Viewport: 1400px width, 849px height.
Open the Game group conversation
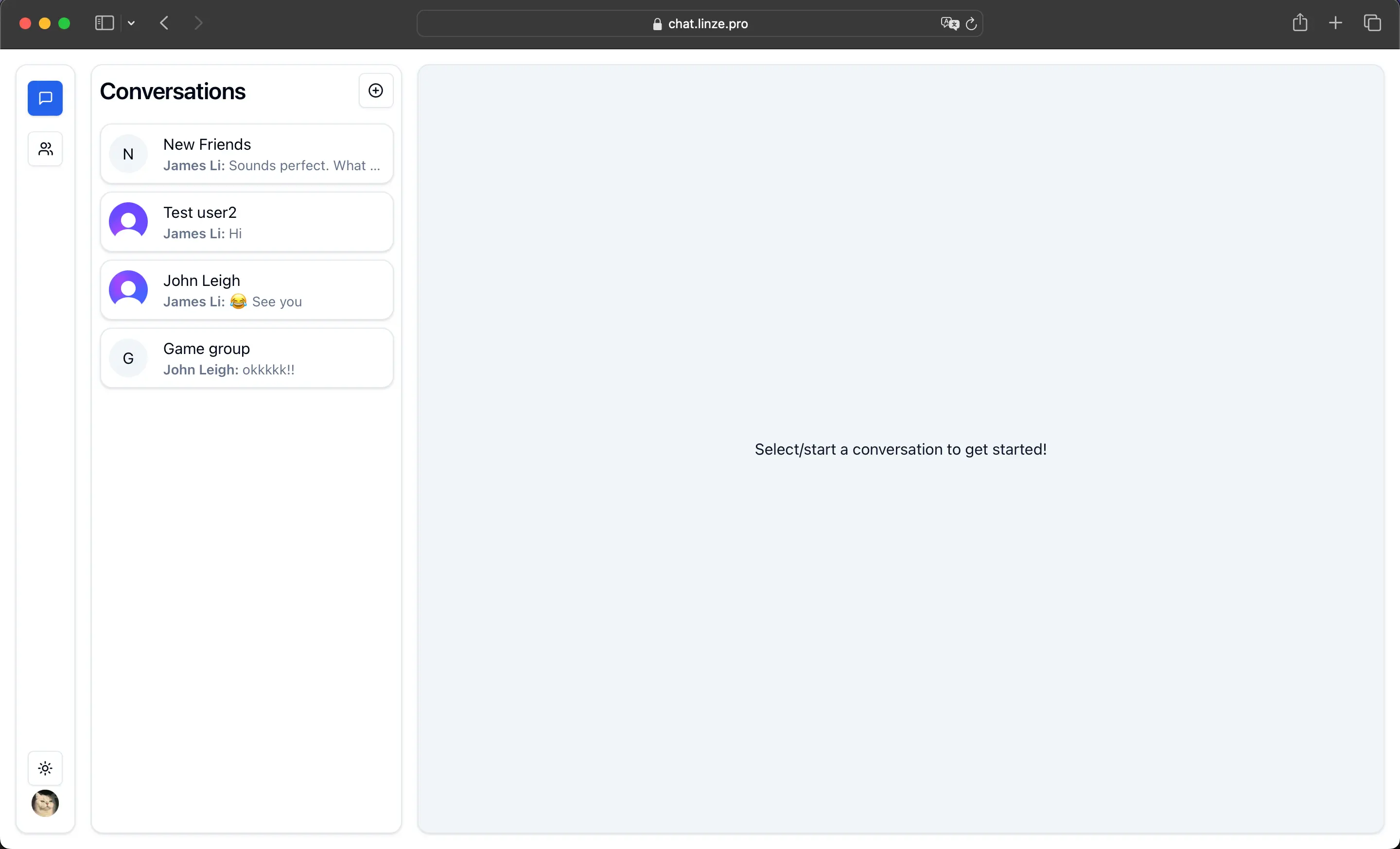[x=246, y=358]
